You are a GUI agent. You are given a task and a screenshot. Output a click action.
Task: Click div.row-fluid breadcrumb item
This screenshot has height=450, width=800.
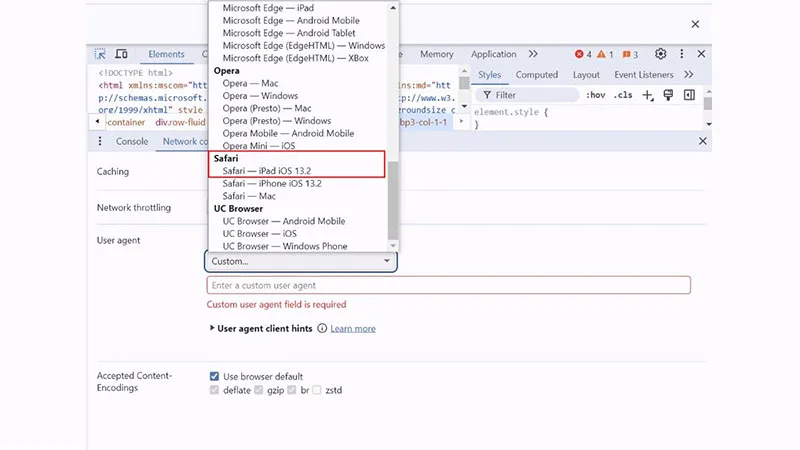(x=180, y=122)
